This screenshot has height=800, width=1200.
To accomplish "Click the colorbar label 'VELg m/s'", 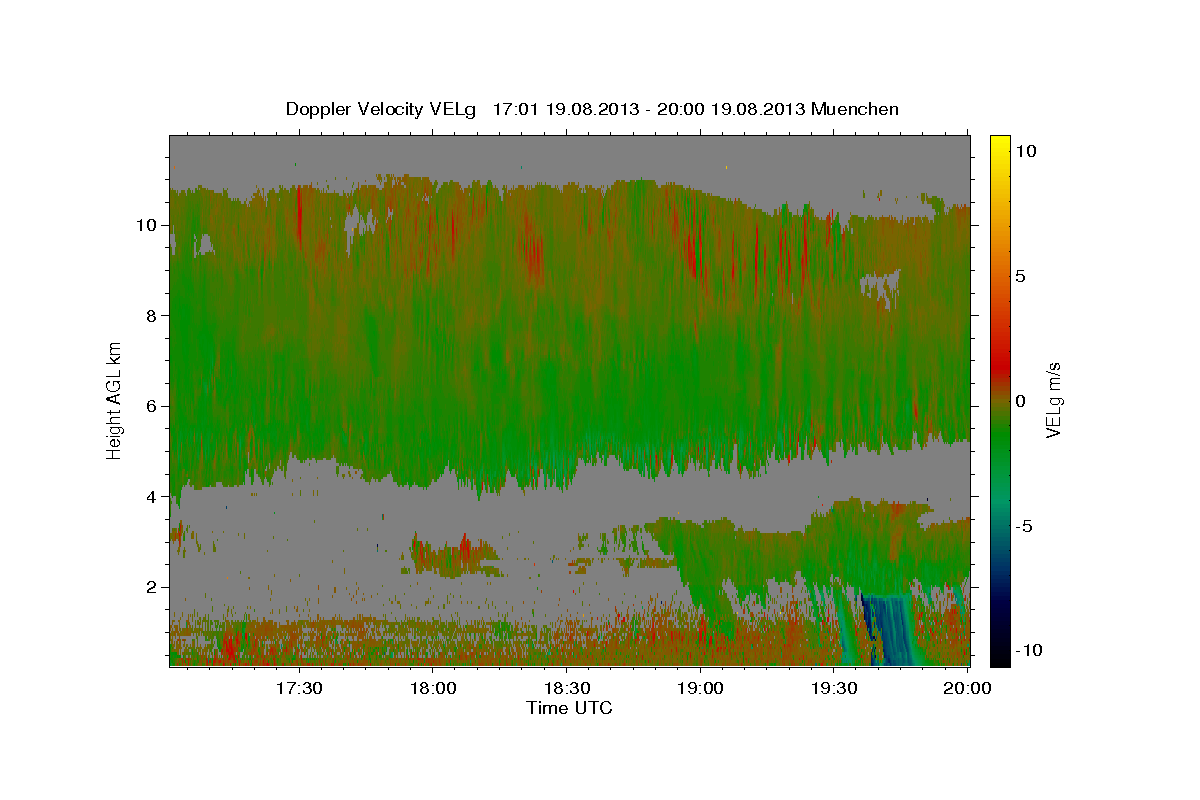I will click(1053, 401).
